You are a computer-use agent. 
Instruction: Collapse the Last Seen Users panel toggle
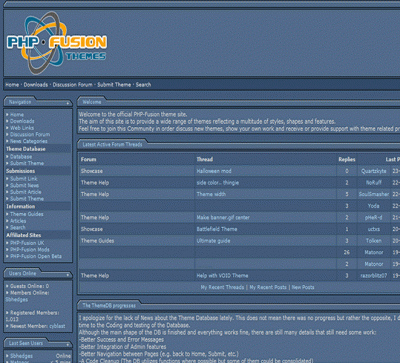tap(68, 344)
